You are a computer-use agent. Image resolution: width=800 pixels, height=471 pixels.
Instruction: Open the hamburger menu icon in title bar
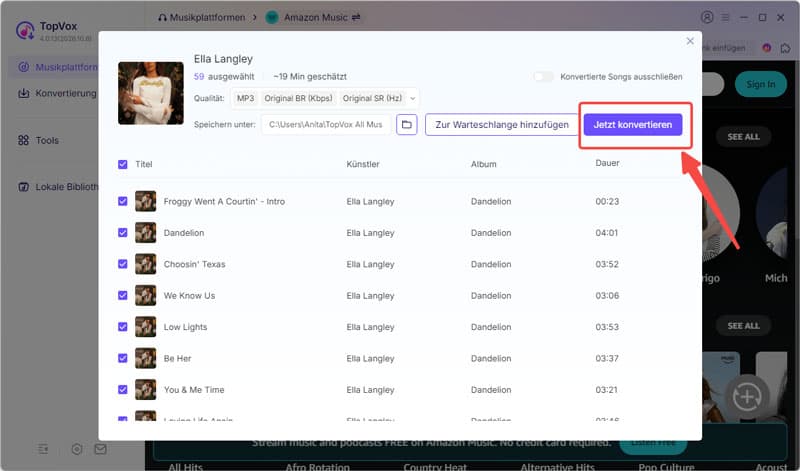click(x=725, y=17)
